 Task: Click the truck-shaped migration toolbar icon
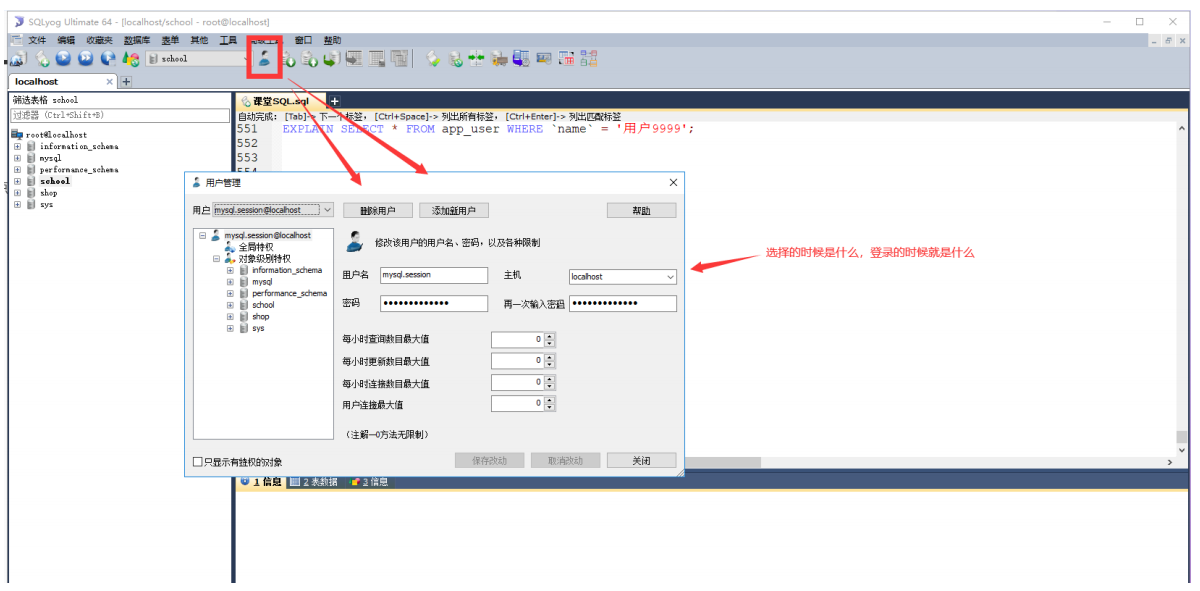(x=499, y=59)
